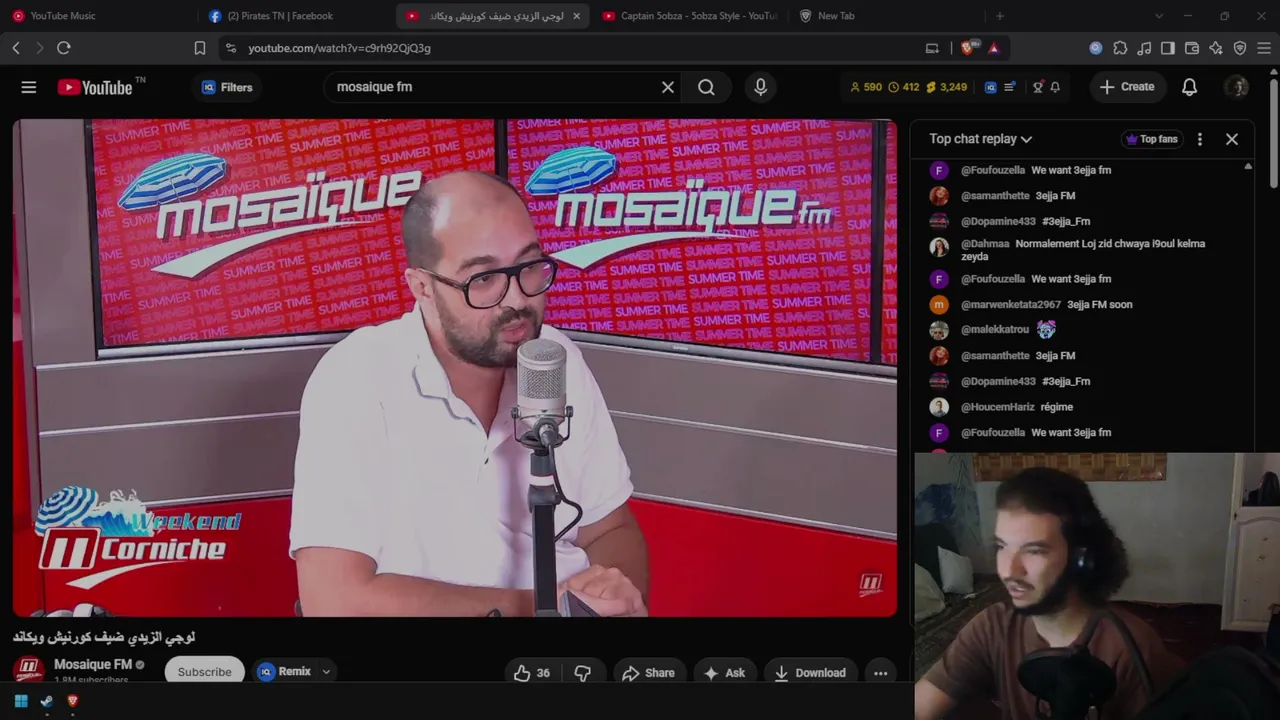Open the Brave Rewards triangle icon

[x=993, y=48]
